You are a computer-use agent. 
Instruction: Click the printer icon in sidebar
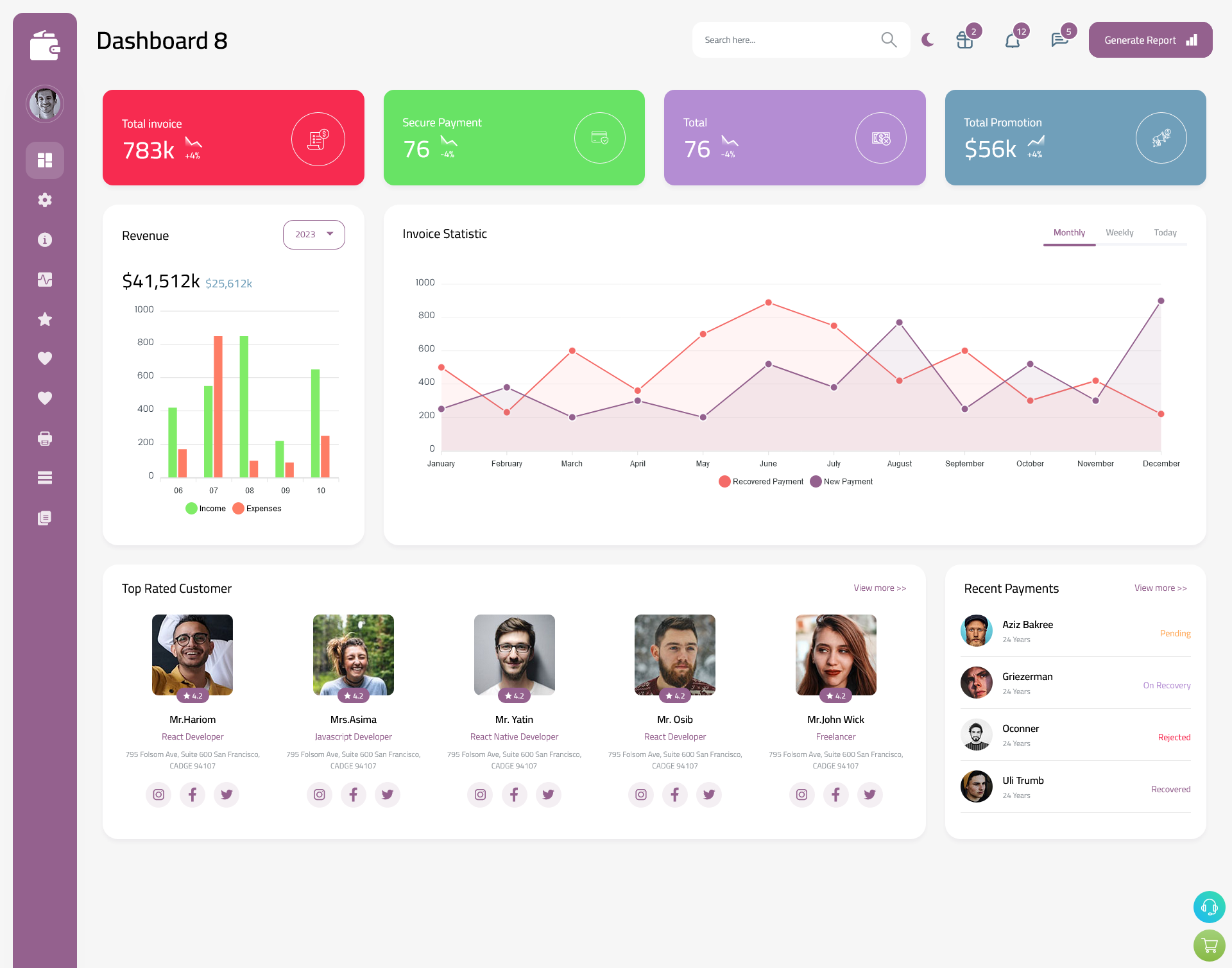click(44, 438)
